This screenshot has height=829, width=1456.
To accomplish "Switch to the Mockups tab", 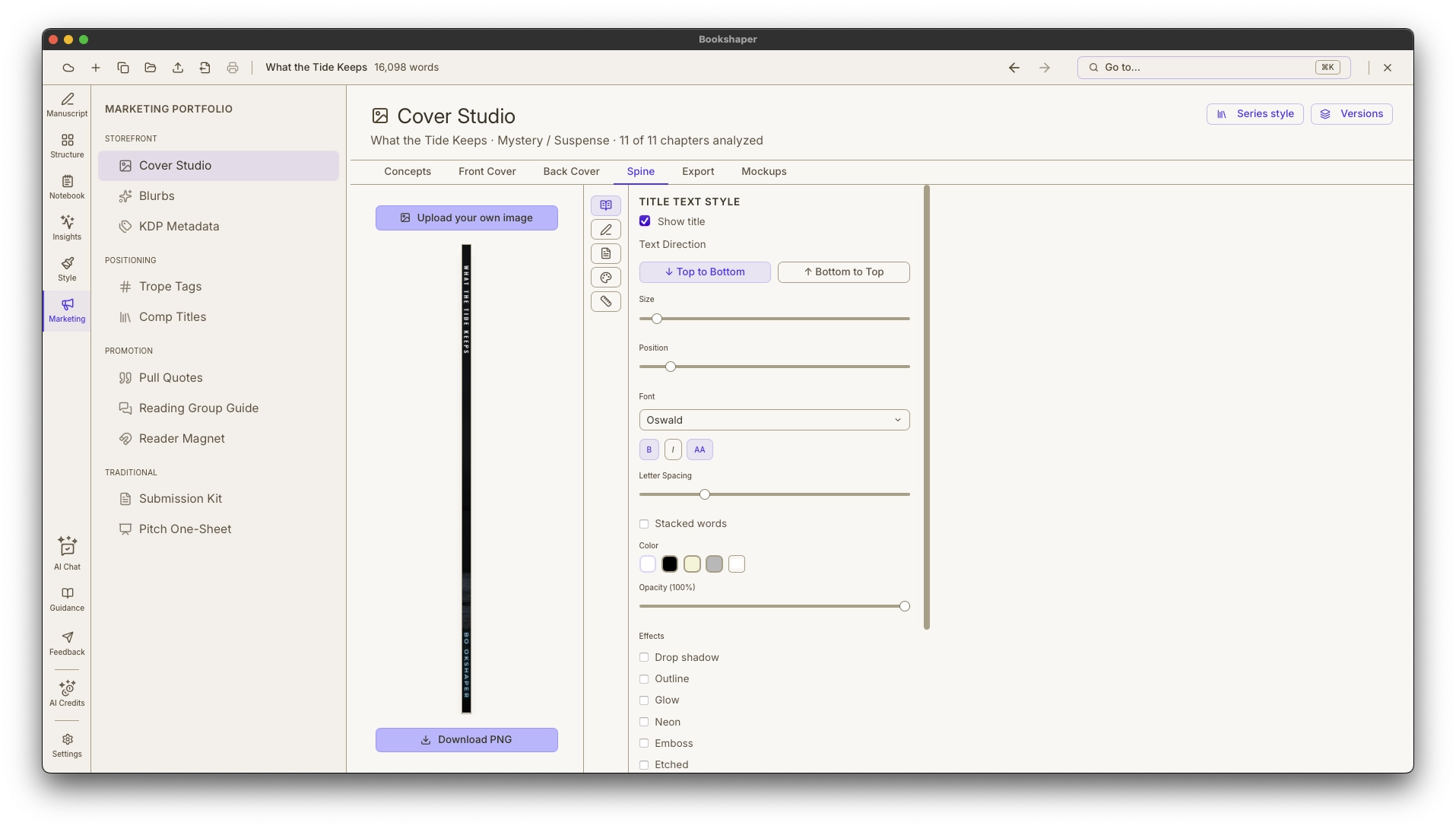I will click(764, 172).
